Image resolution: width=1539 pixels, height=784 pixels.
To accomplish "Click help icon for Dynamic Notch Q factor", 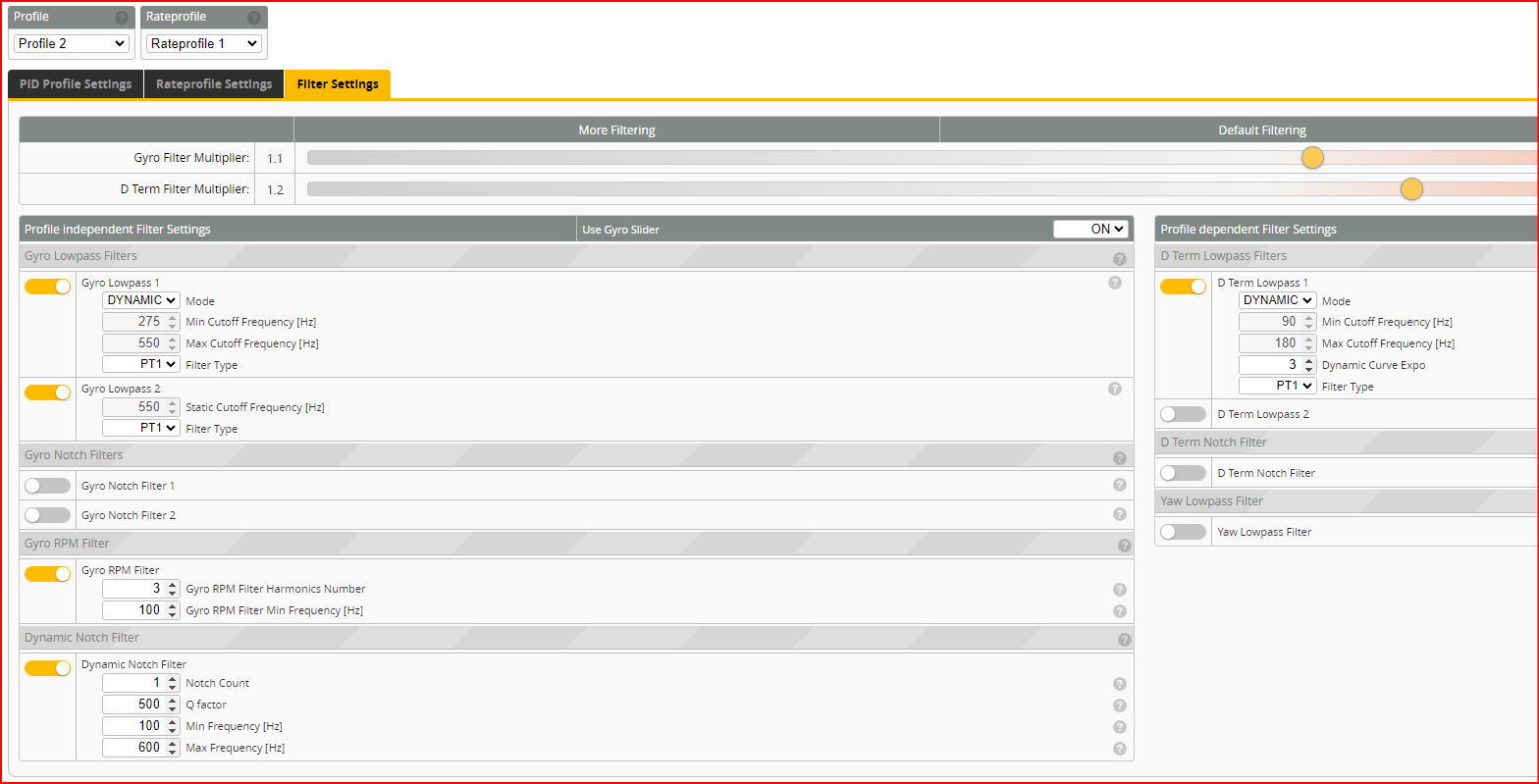I will pos(1119,706).
